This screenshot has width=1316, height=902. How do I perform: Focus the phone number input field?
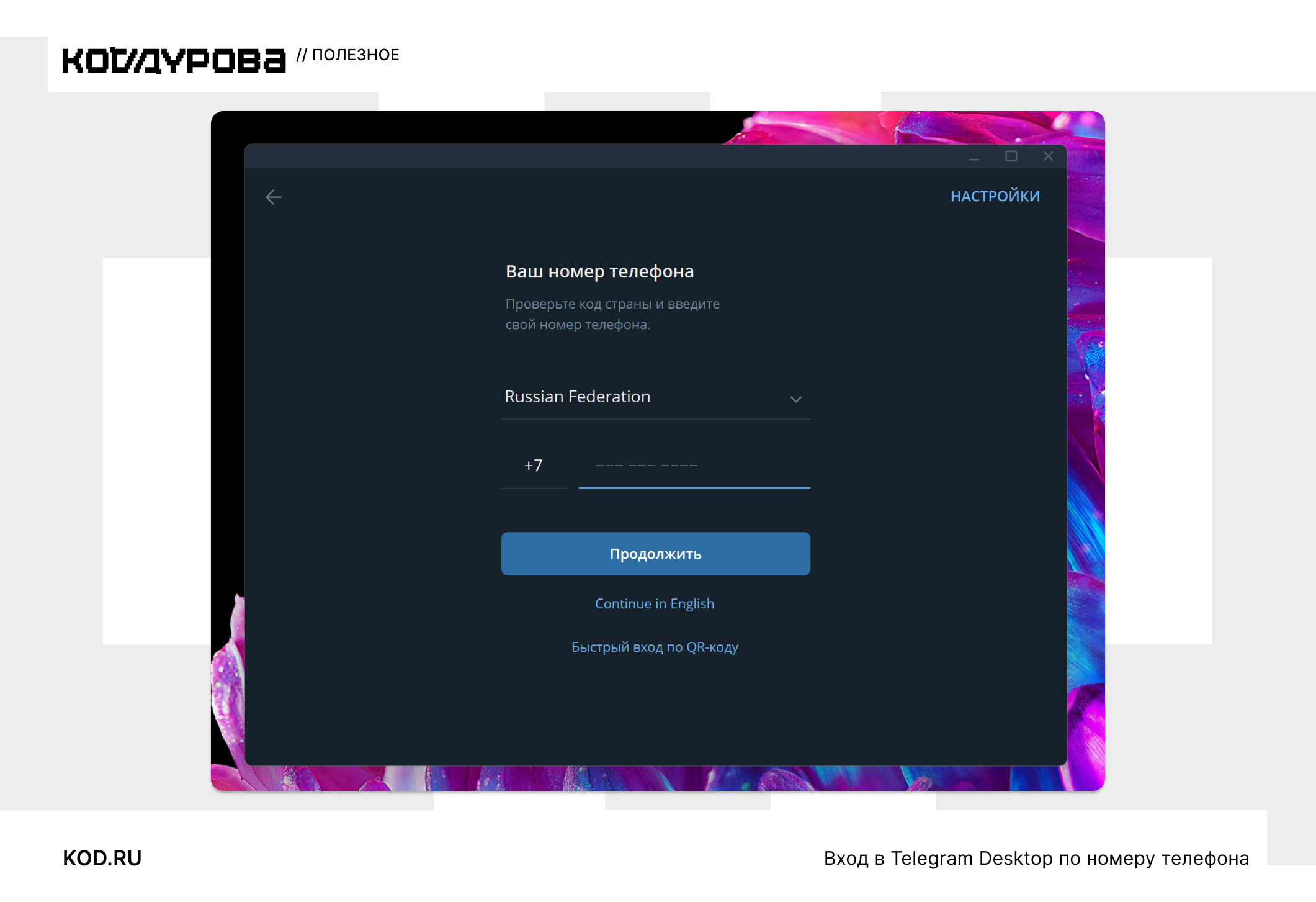point(694,466)
